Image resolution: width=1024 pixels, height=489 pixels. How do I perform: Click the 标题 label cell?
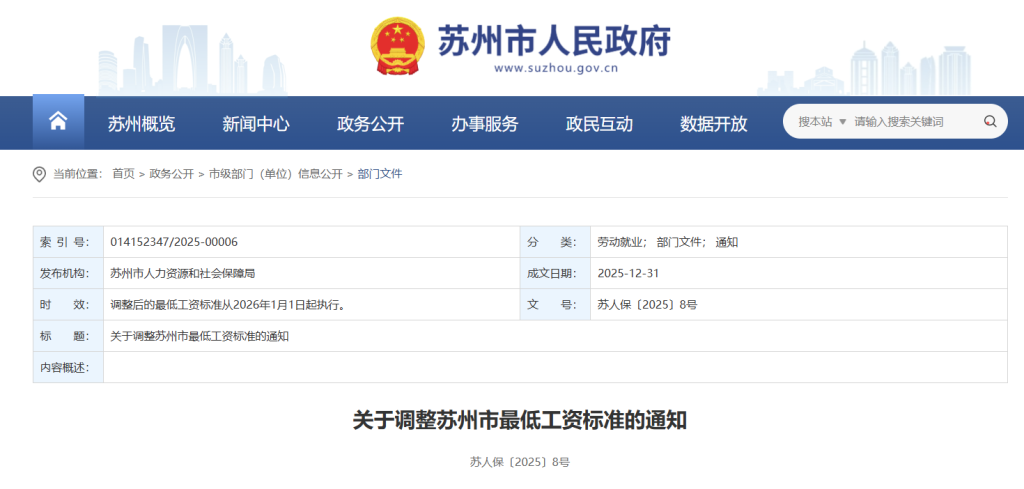pyautogui.click(x=68, y=336)
